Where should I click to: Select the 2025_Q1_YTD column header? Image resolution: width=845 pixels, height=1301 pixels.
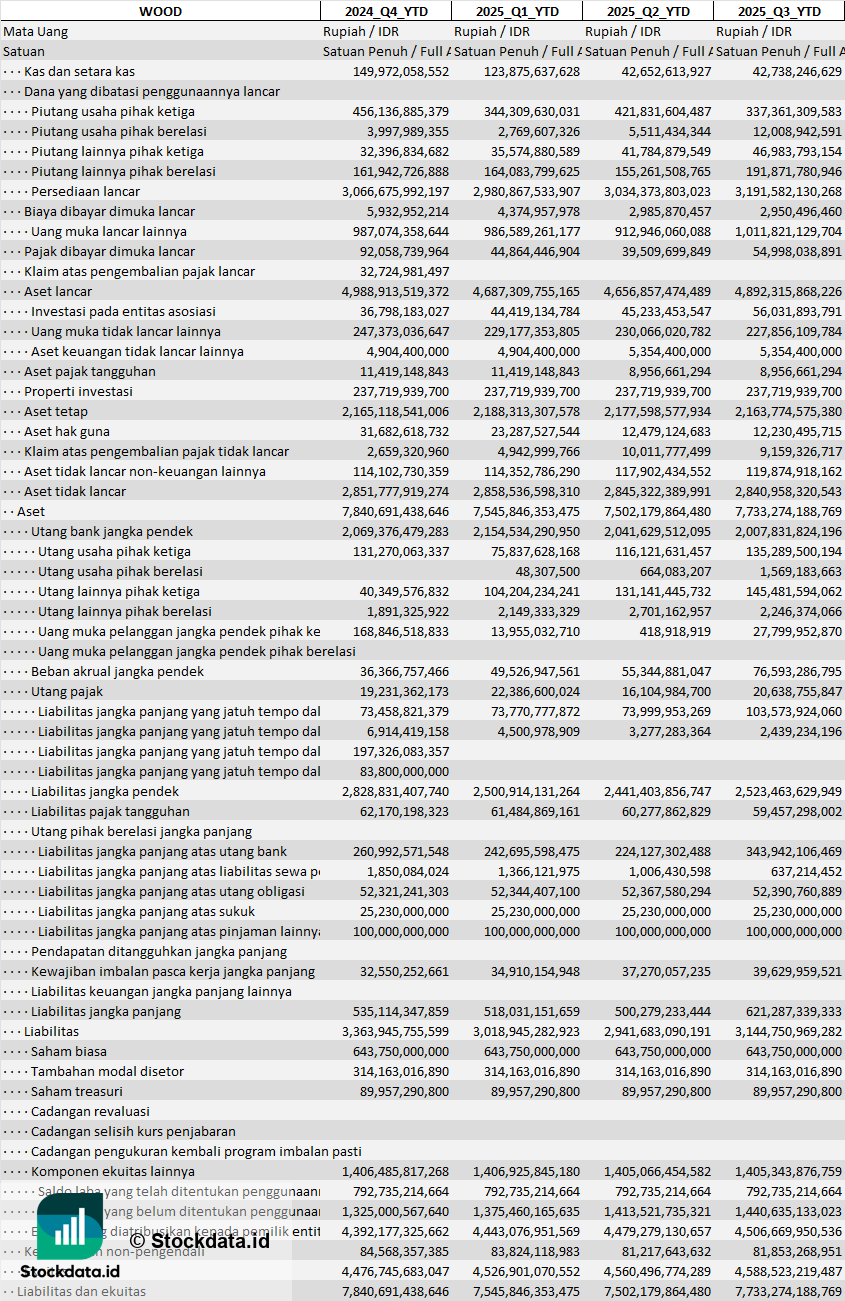pyautogui.click(x=516, y=11)
